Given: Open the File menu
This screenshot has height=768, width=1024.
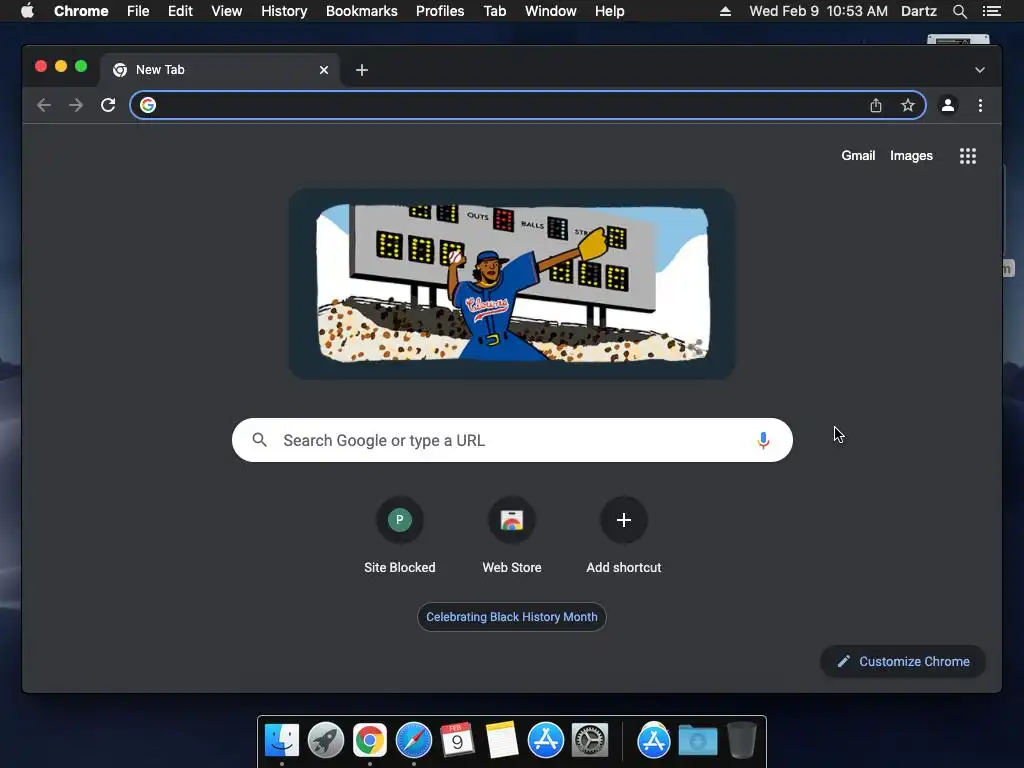Looking at the screenshot, I should point(138,11).
